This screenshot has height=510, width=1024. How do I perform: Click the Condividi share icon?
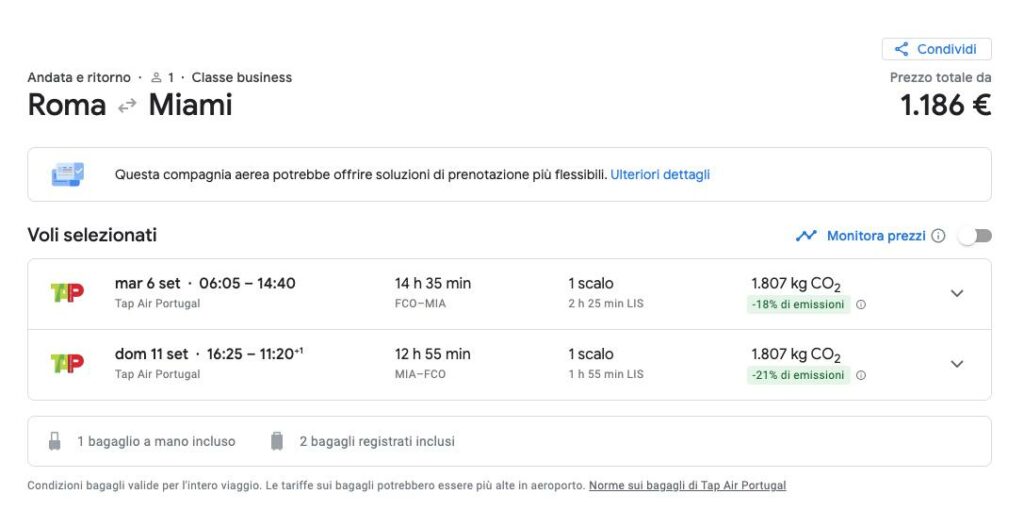(x=901, y=49)
